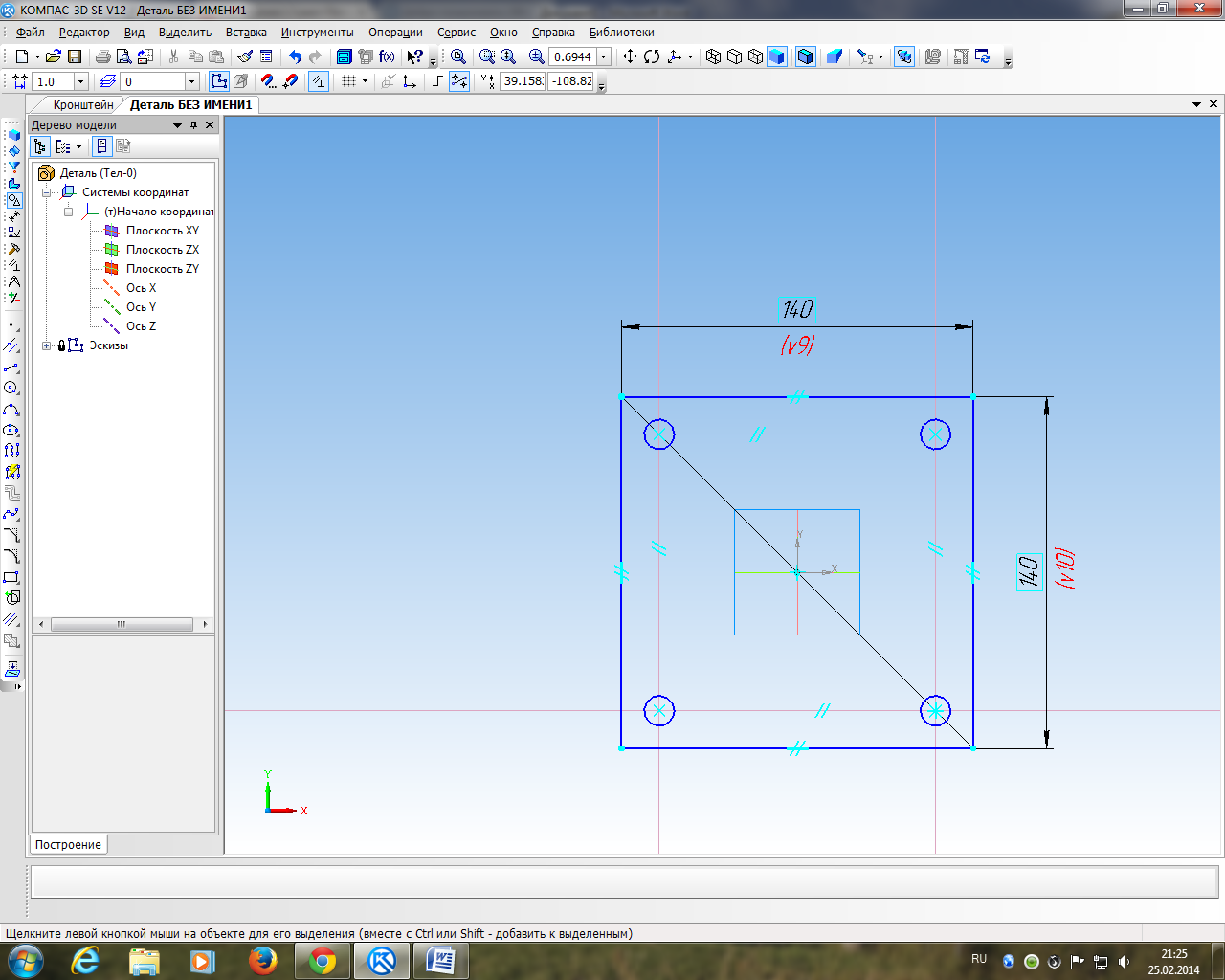Open the Orientation dropdown arrow

tap(690, 56)
